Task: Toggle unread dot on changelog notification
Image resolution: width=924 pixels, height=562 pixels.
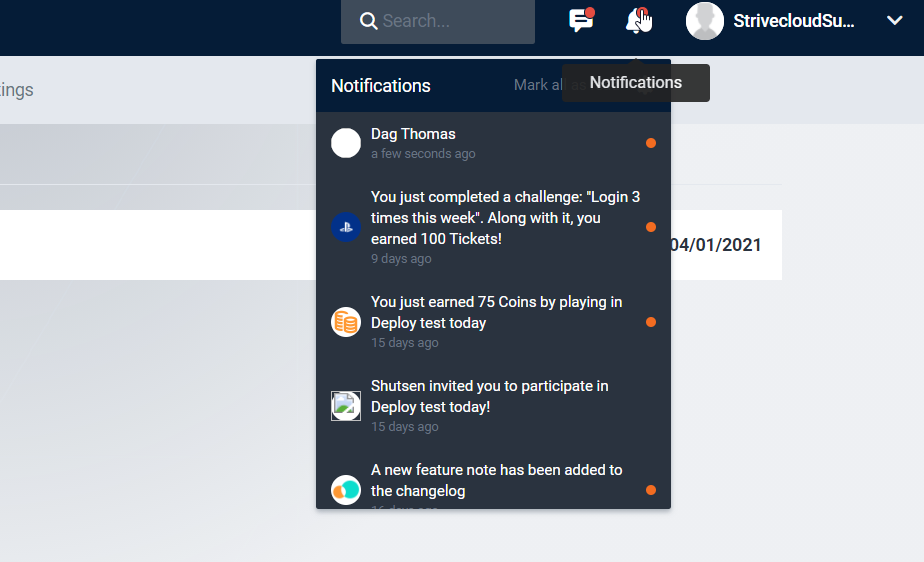Action: click(x=651, y=490)
